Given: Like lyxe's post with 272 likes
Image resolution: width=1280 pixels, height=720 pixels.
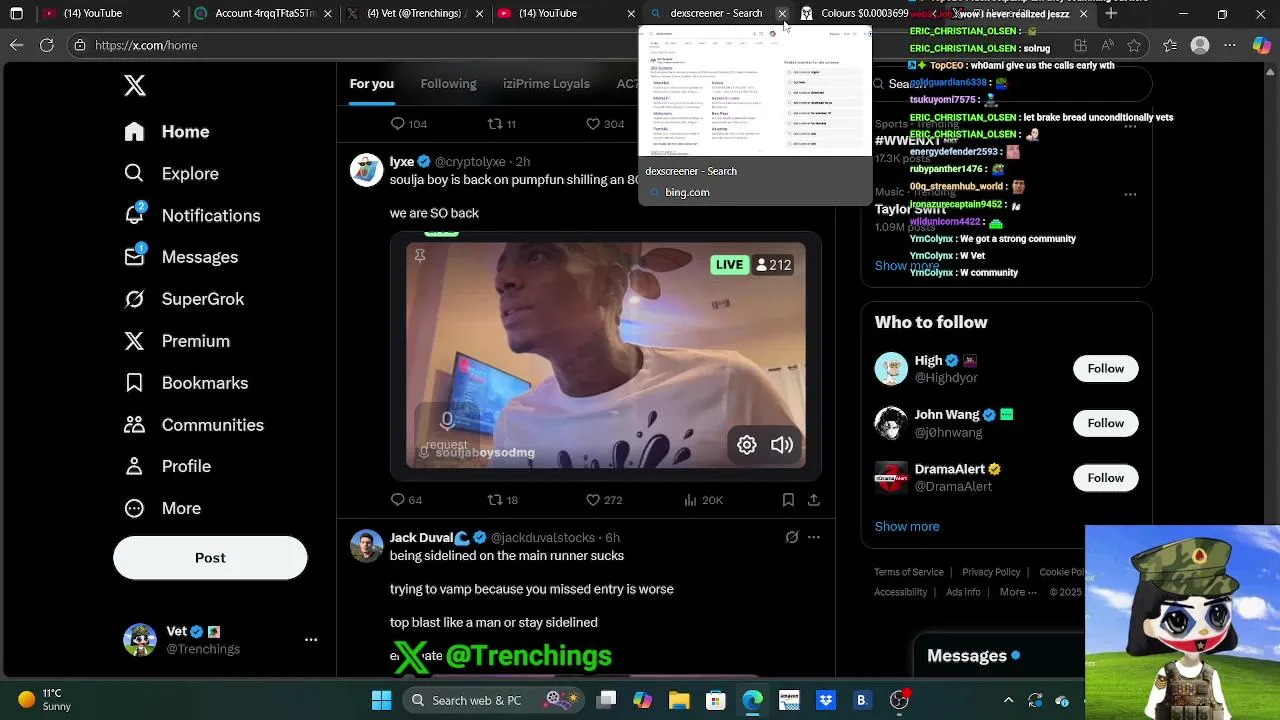Looking at the screenshot, I should 593,499.
